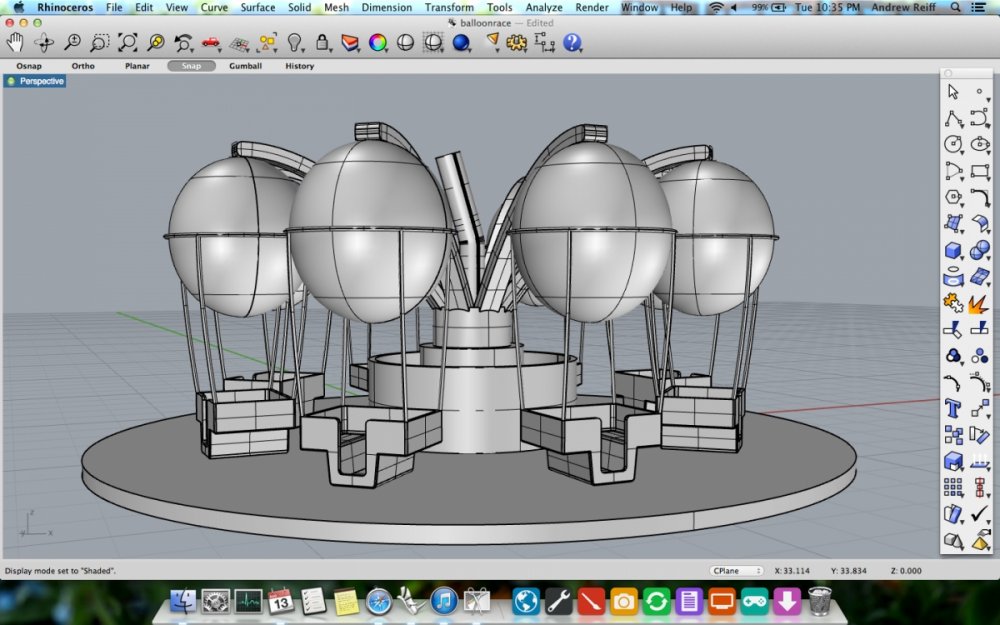
Task: Click the blue Help question mark icon
Action: pos(572,42)
